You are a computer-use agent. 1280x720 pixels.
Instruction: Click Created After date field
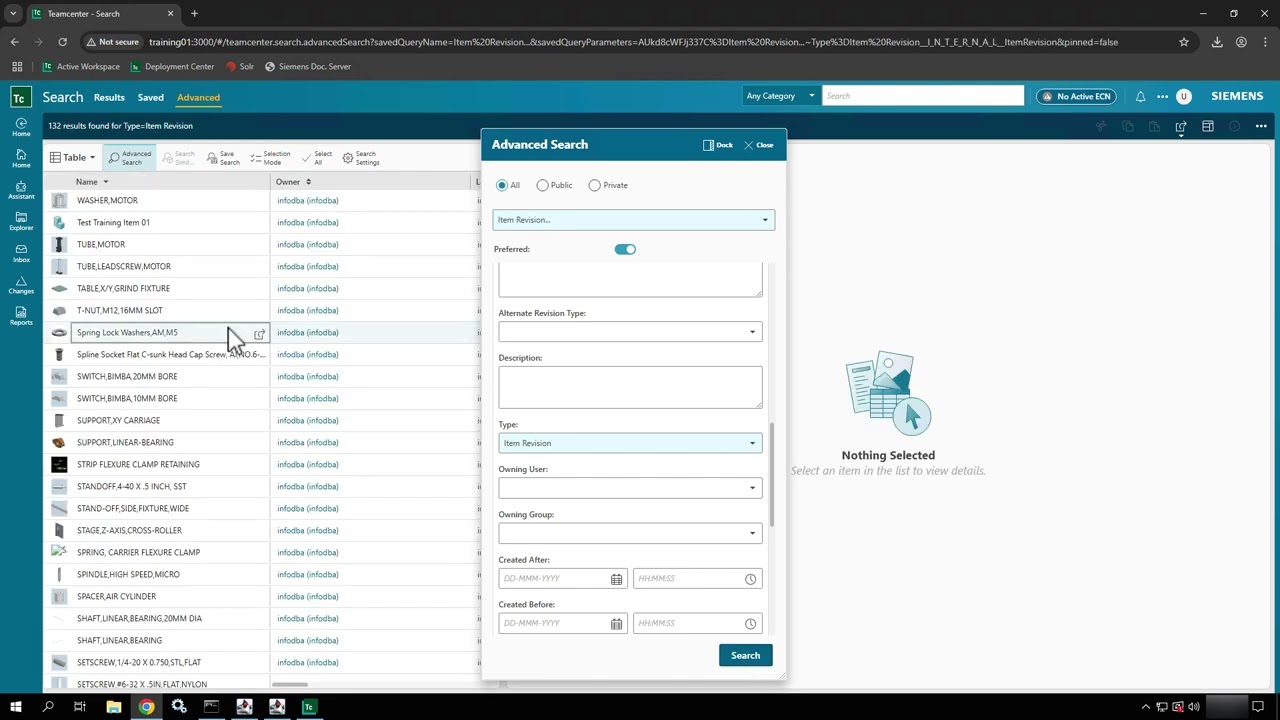pos(563,578)
